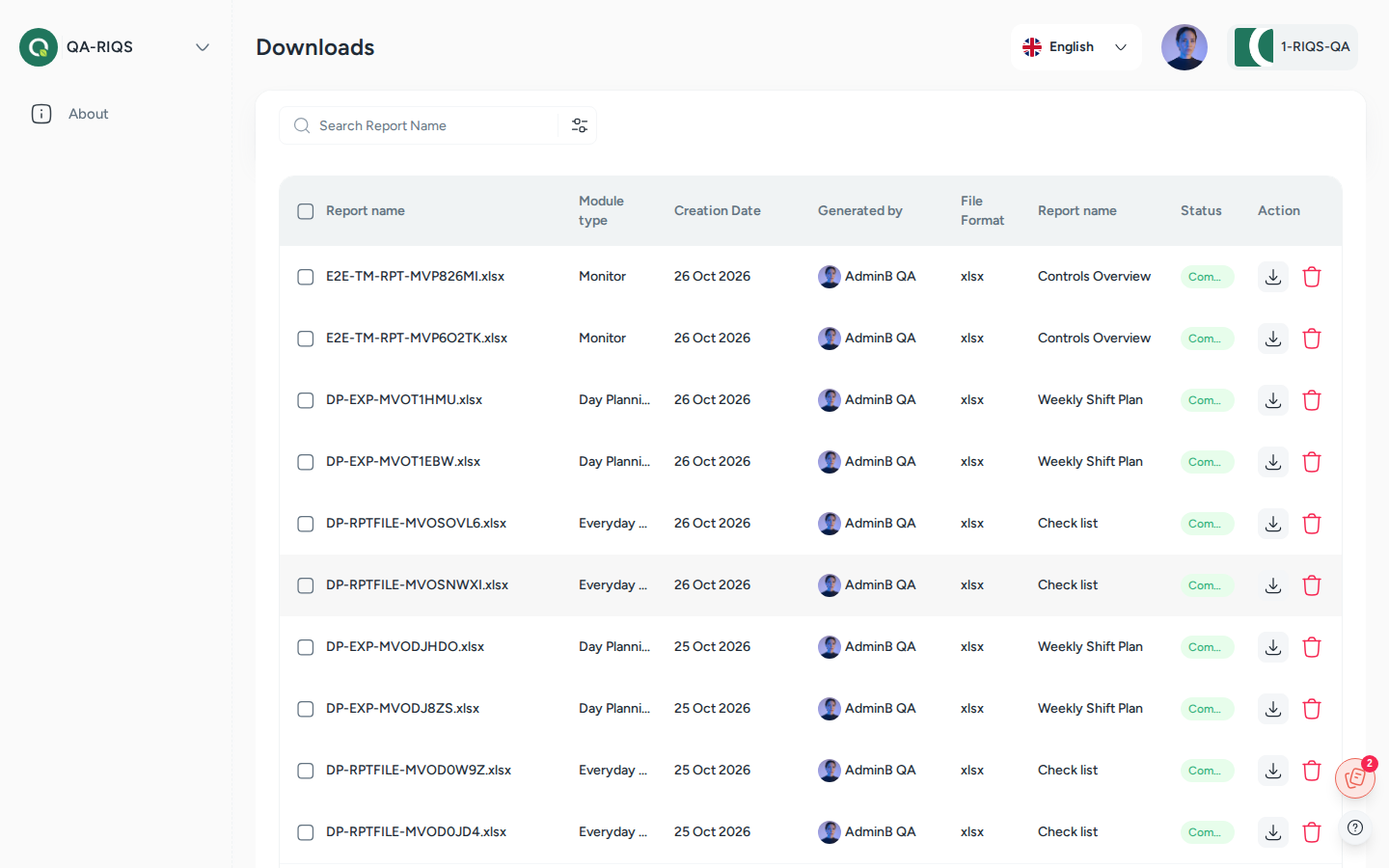Open the help question mark icon
Image resolution: width=1389 pixels, height=868 pixels.
click(1355, 827)
